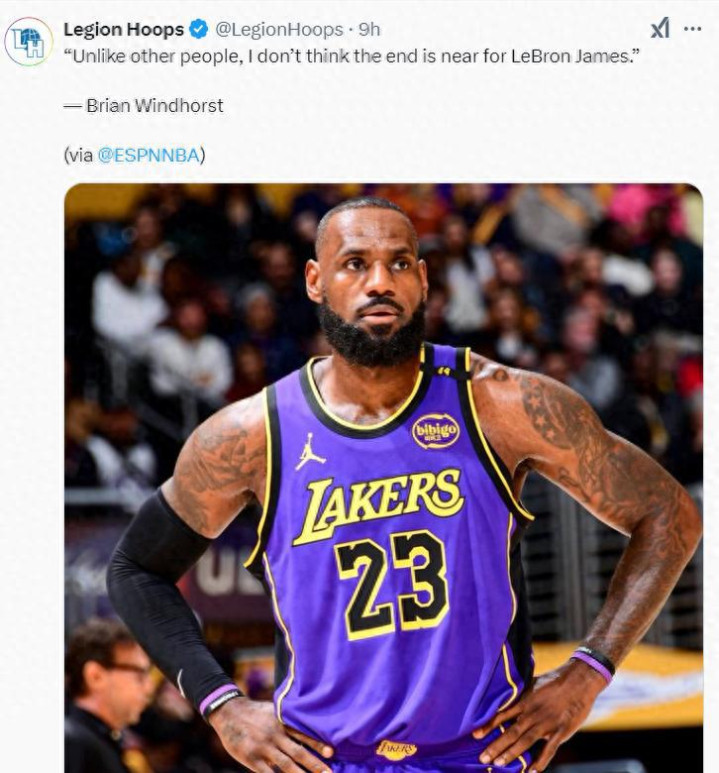Click the Jordan Jumpman logo on jersey
719x773 pixels.
(310, 452)
